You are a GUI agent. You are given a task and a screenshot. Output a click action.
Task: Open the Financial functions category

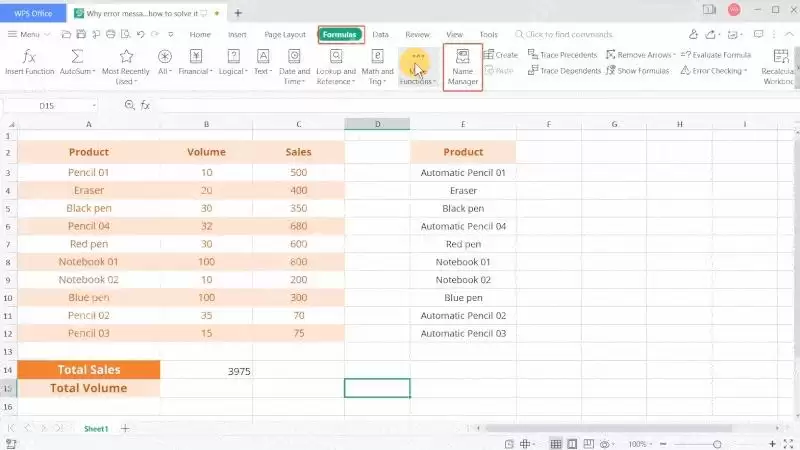tap(195, 63)
